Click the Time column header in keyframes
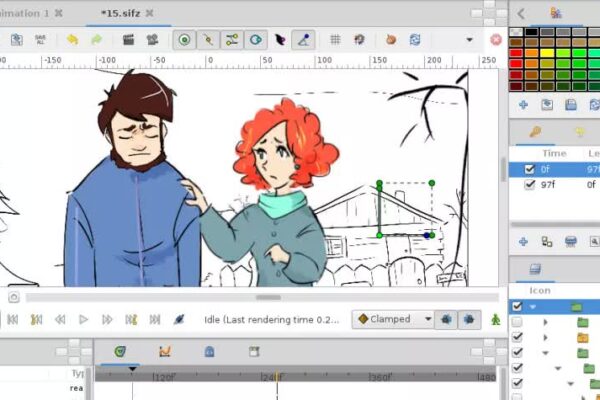This screenshot has width=600, height=400. (x=553, y=153)
